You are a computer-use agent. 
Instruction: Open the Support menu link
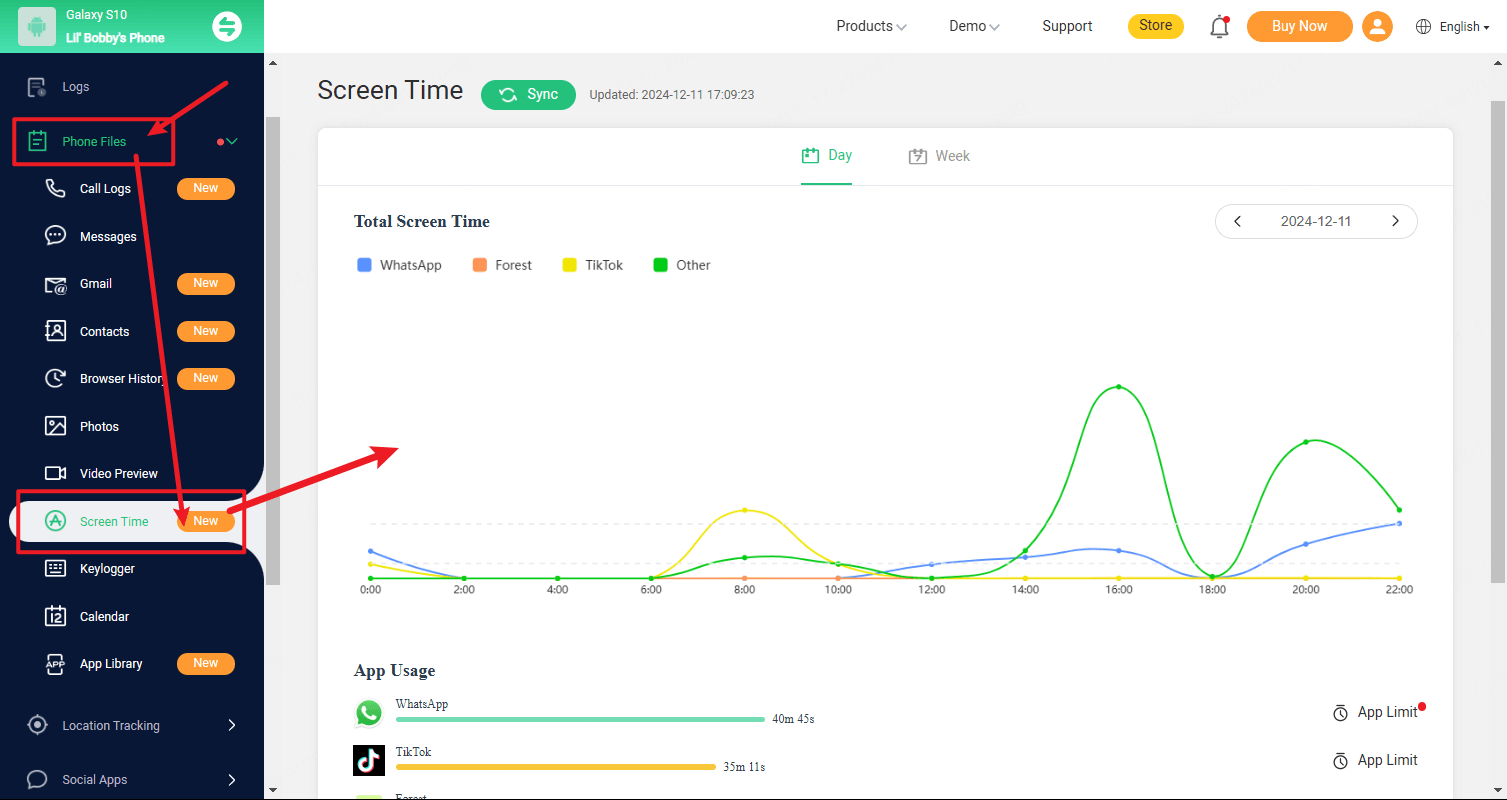[x=1067, y=26]
